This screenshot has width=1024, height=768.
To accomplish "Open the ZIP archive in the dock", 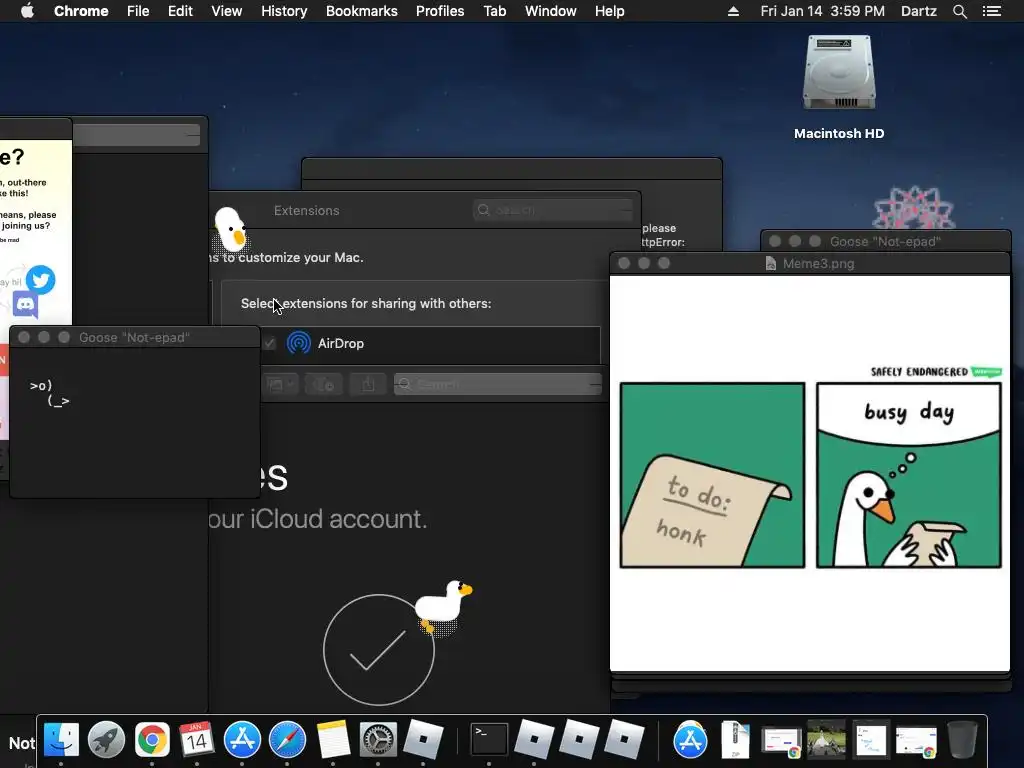I will [x=735, y=740].
